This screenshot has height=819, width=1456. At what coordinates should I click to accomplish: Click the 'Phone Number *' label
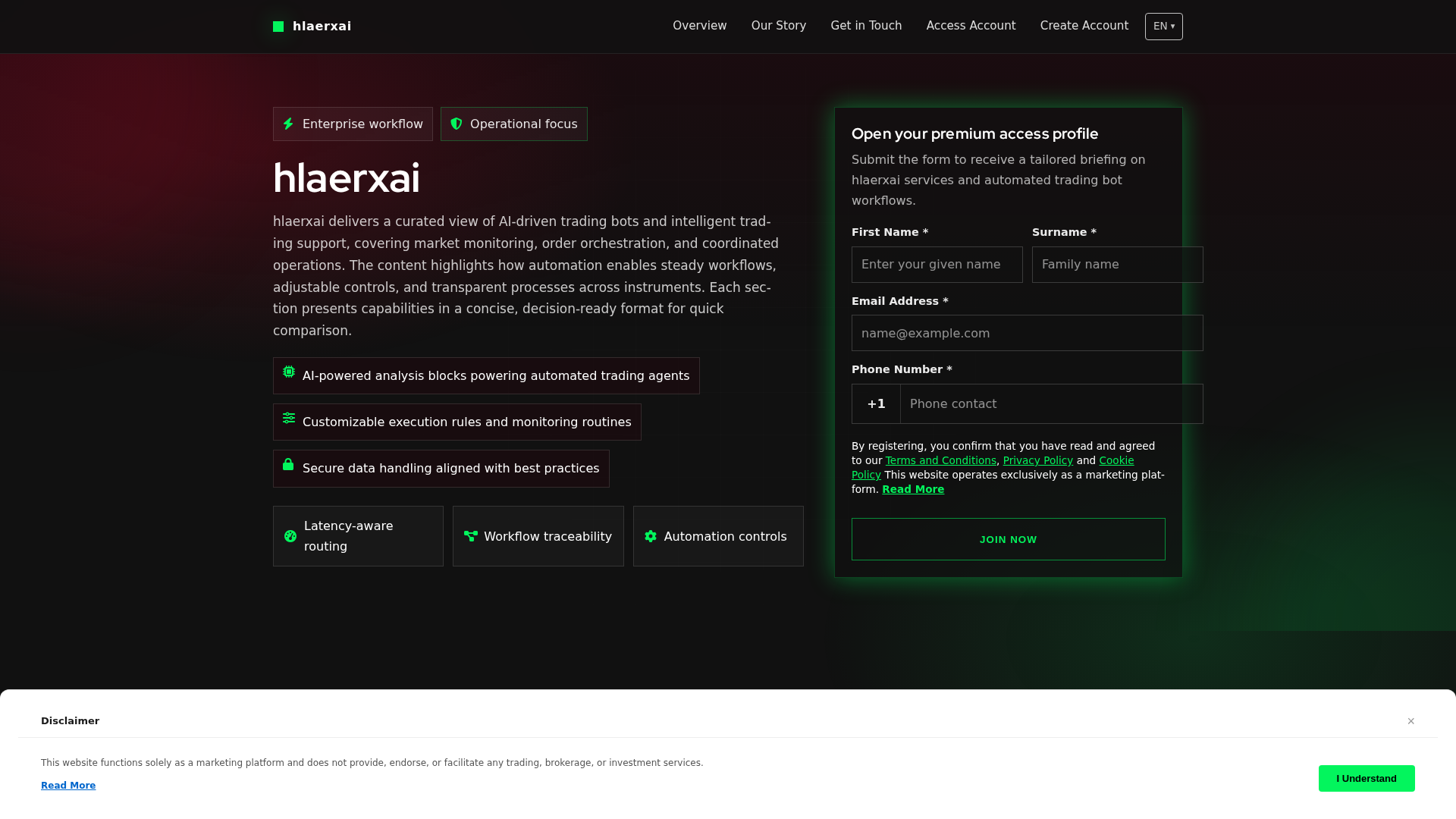(902, 369)
